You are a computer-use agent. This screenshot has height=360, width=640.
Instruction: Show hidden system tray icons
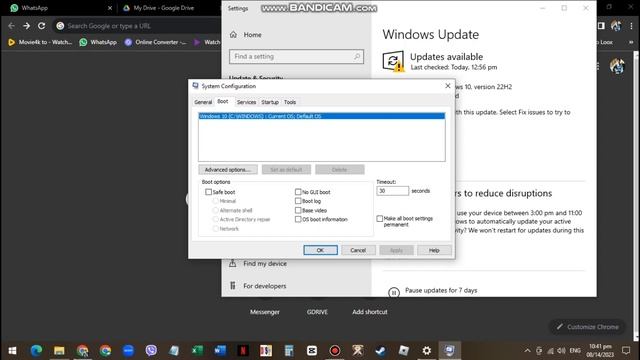527,350
